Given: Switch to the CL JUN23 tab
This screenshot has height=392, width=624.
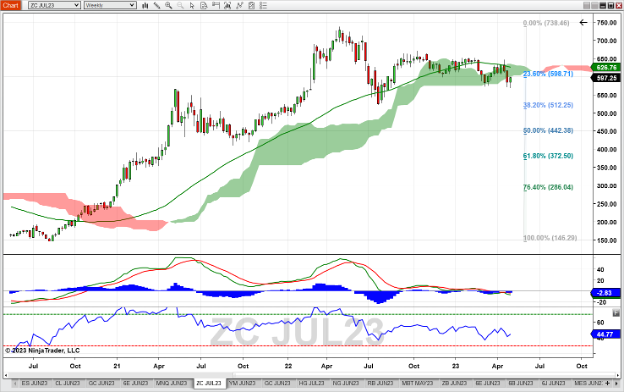Looking at the screenshot, I should coord(68,383).
